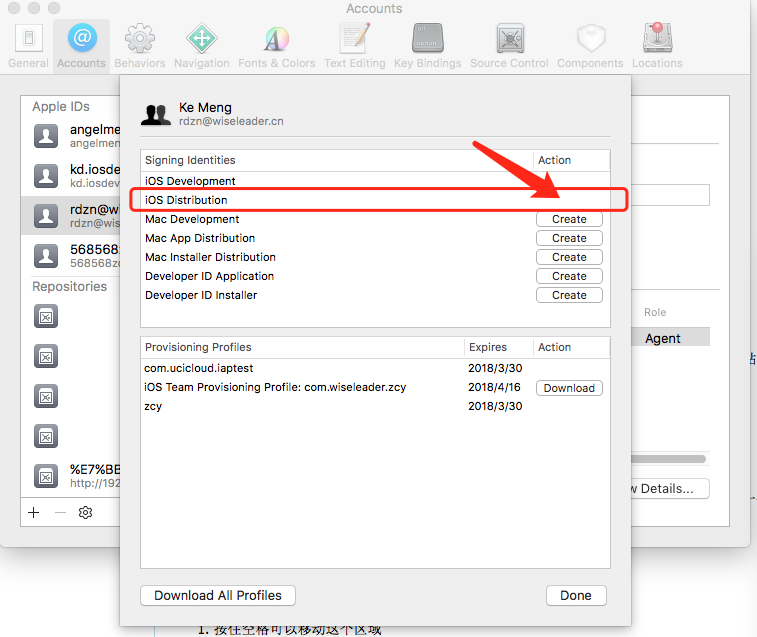The width and height of the screenshot is (757, 637).
Task: Click the Expires column header
Action: [x=499, y=347]
